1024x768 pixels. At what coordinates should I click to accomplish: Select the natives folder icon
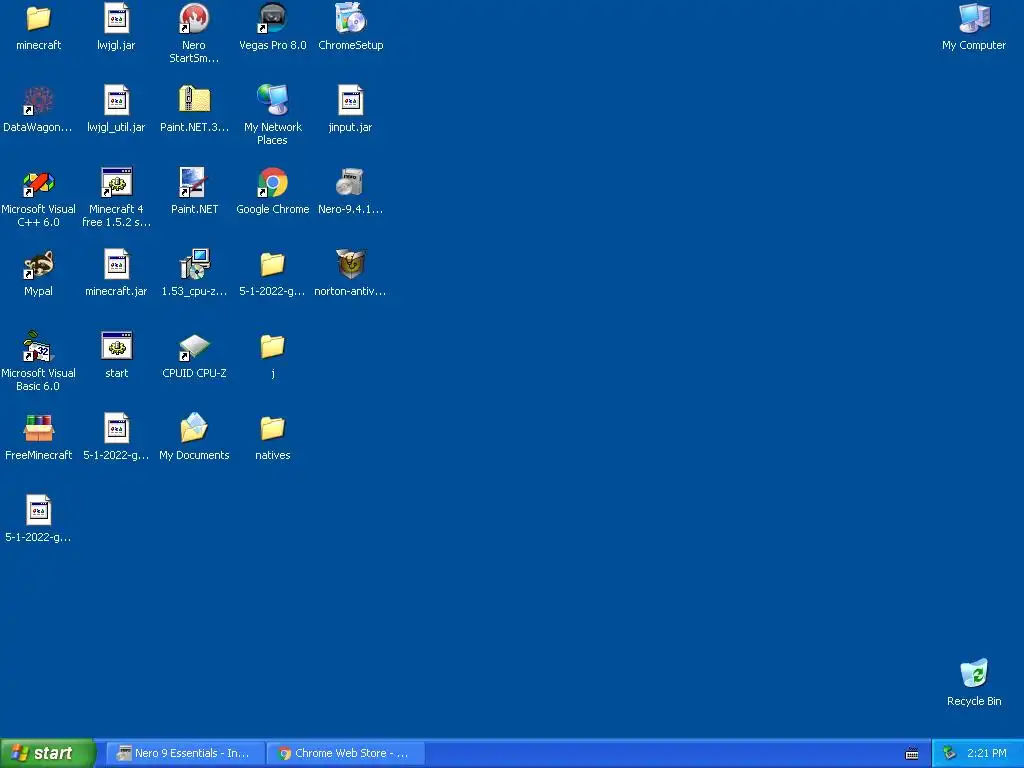pos(272,428)
